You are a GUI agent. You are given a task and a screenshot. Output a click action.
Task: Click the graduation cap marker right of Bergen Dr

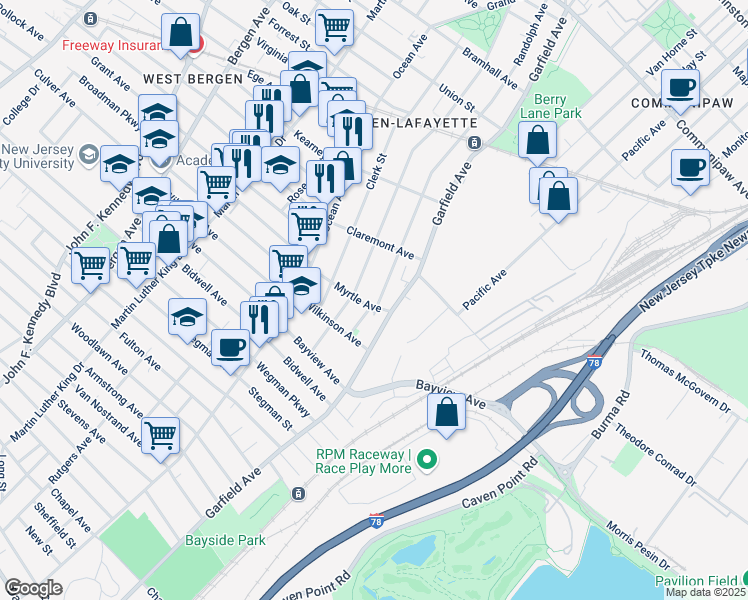coord(280,167)
